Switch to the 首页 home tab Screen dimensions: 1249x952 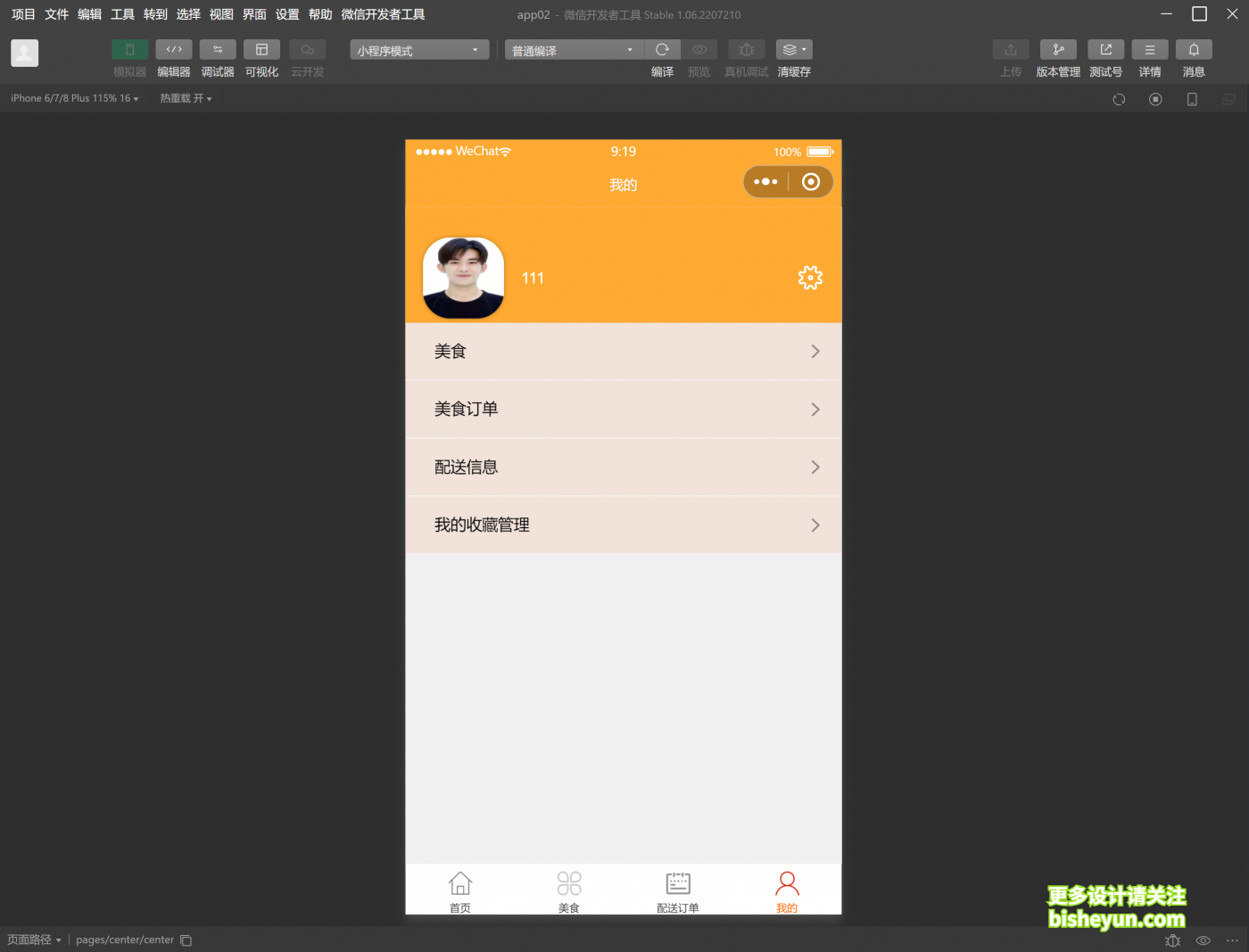pos(460,891)
